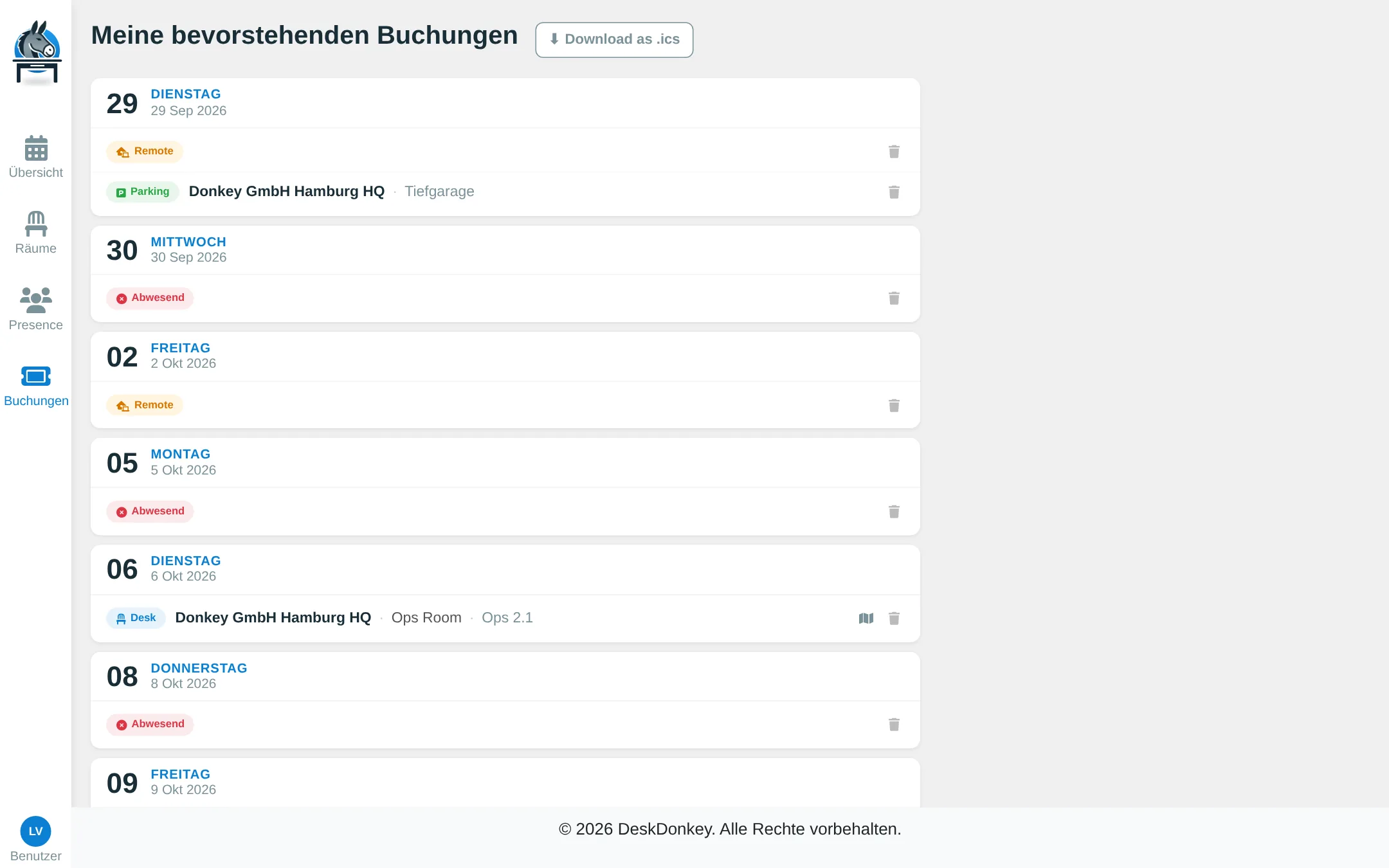Click the Remote badge on 2 Okt
1389x868 pixels.
145,405
